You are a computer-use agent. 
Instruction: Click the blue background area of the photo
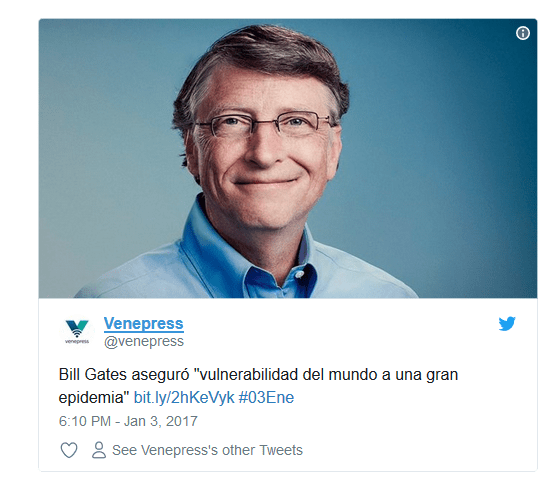click(461, 142)
